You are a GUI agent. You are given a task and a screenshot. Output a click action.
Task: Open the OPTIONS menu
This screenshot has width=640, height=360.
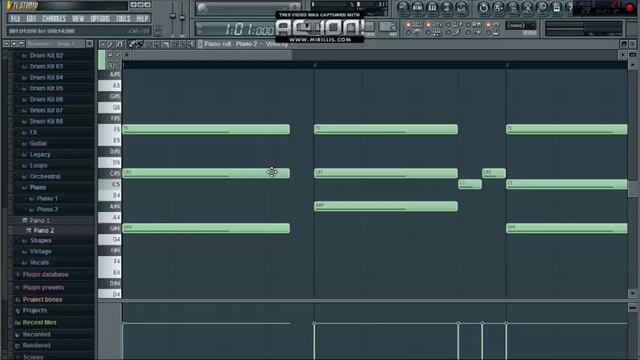coord(100,19)
